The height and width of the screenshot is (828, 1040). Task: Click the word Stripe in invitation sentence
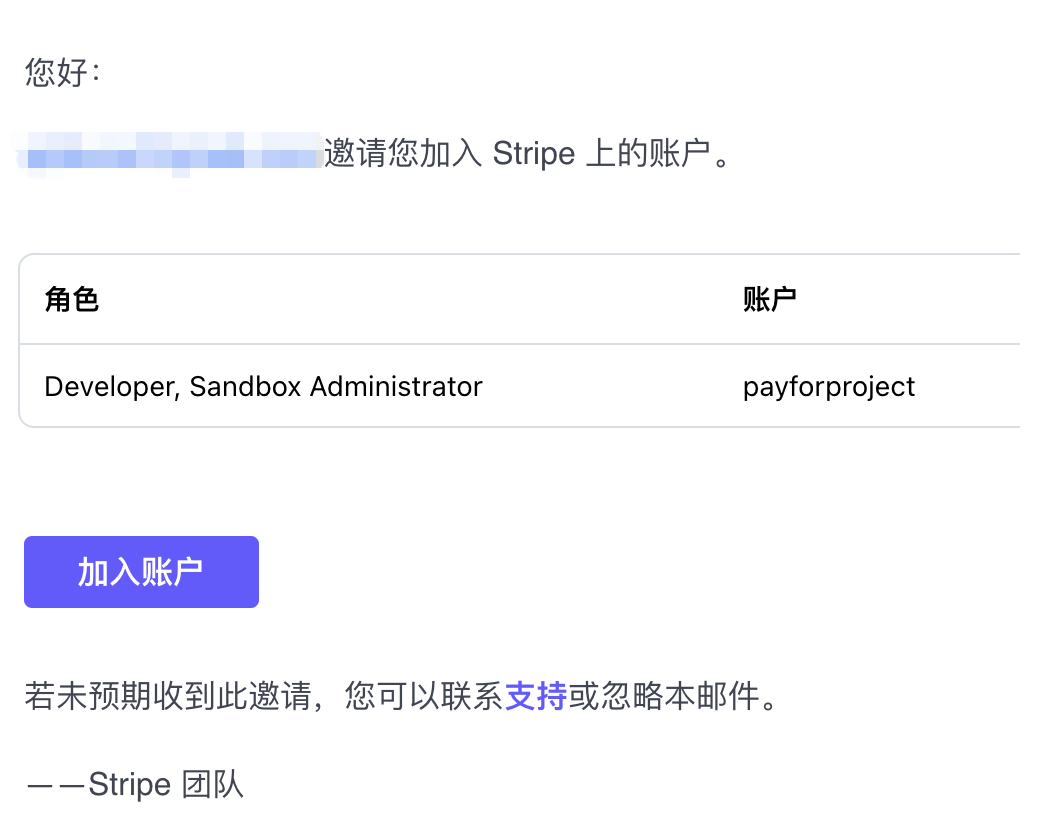pos(534,153)
